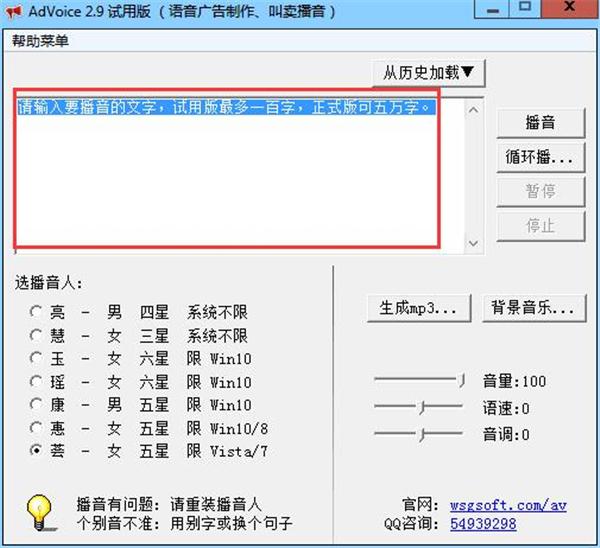Select announcer 亮 male four-star radio

click(36, 312)
